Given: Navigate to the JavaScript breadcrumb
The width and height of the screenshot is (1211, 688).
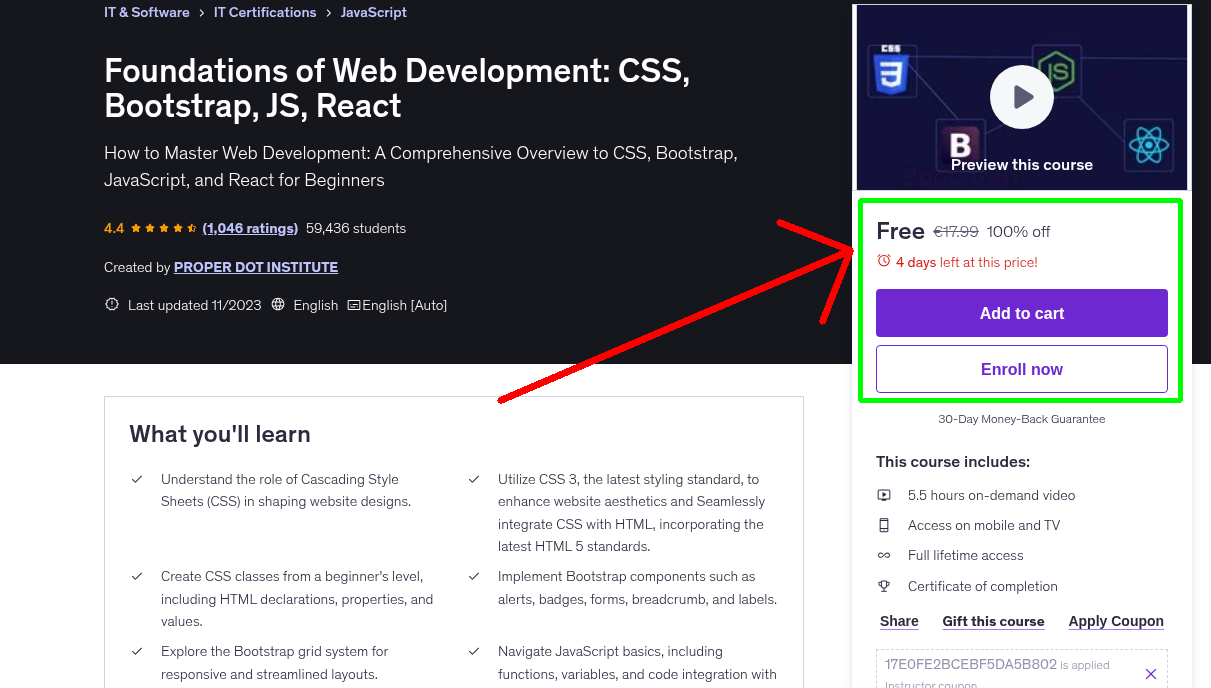Looking at the screenshot, I should (x=373, y=12).
